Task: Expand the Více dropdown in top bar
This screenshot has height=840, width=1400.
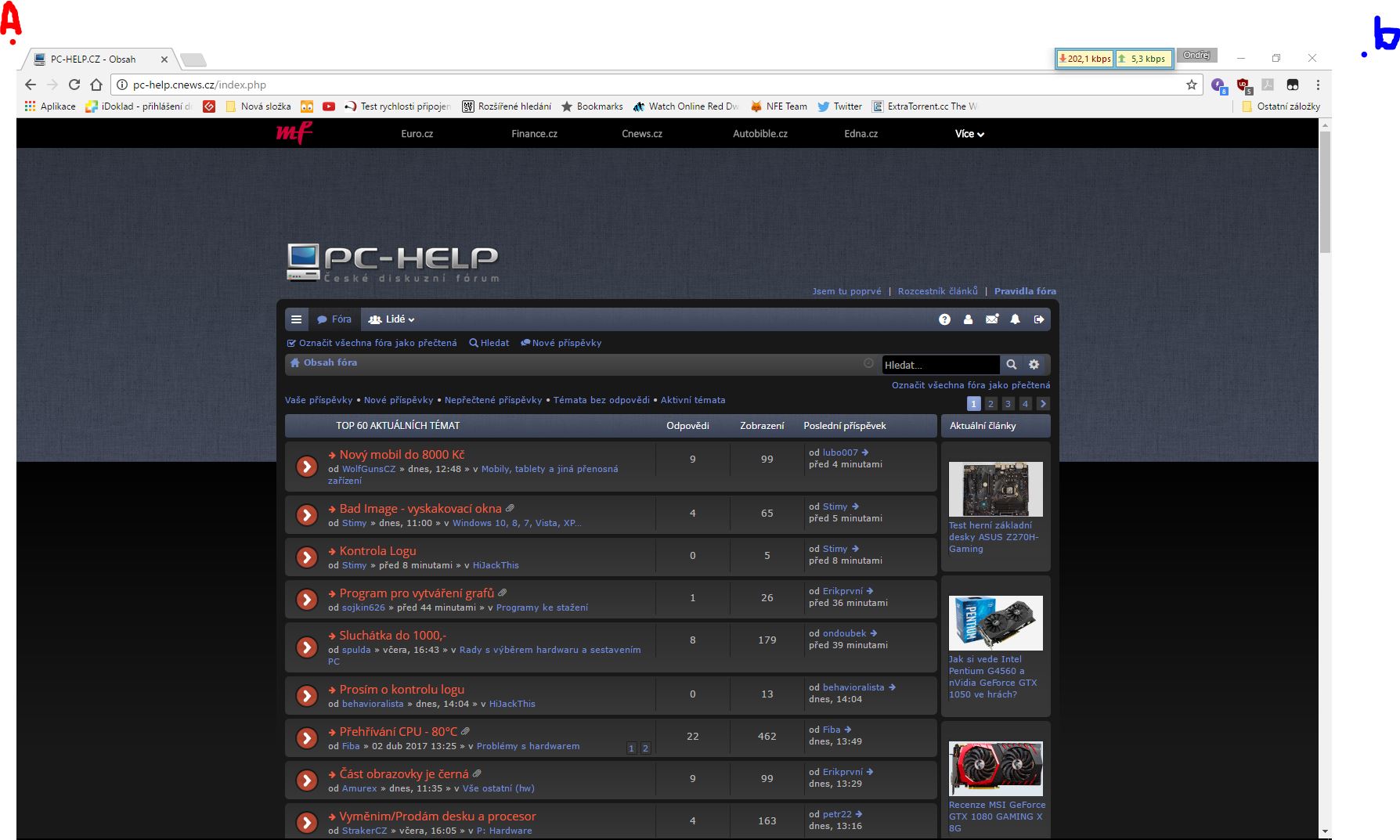Action: click(x=969, y=134)
